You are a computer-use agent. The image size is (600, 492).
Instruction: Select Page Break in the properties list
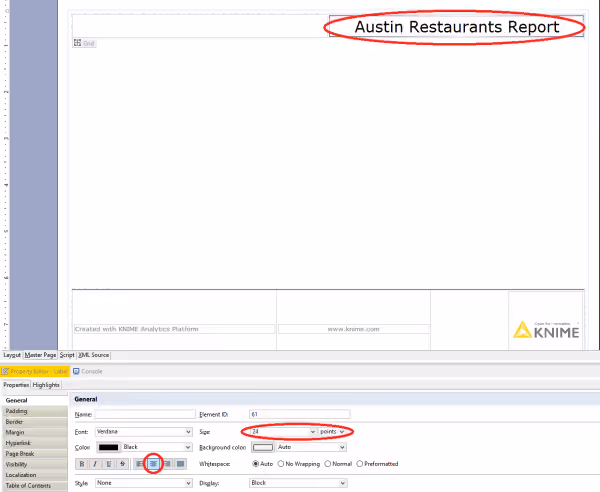[x=35, y=454]
